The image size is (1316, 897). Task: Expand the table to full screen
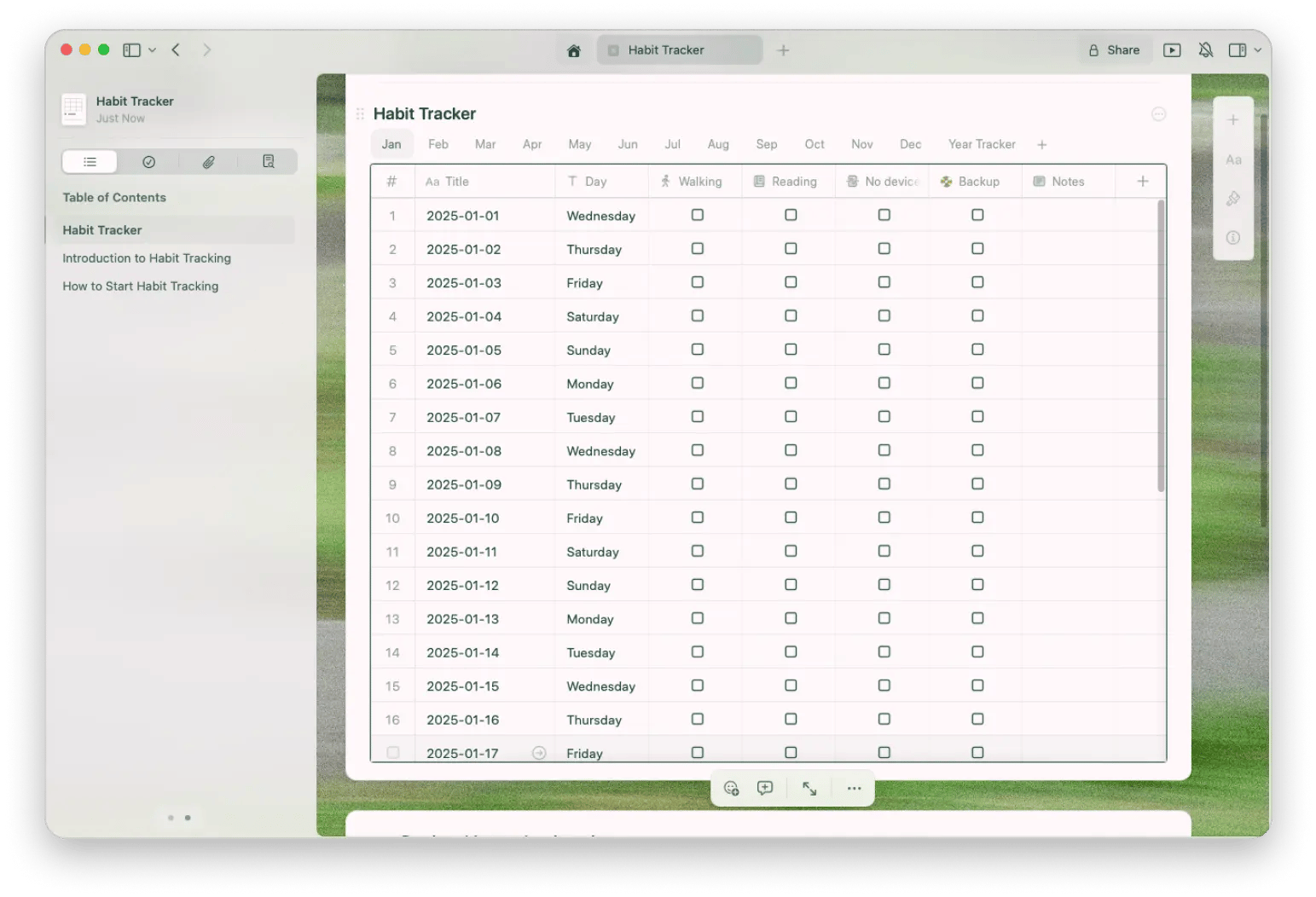point(809,789)
